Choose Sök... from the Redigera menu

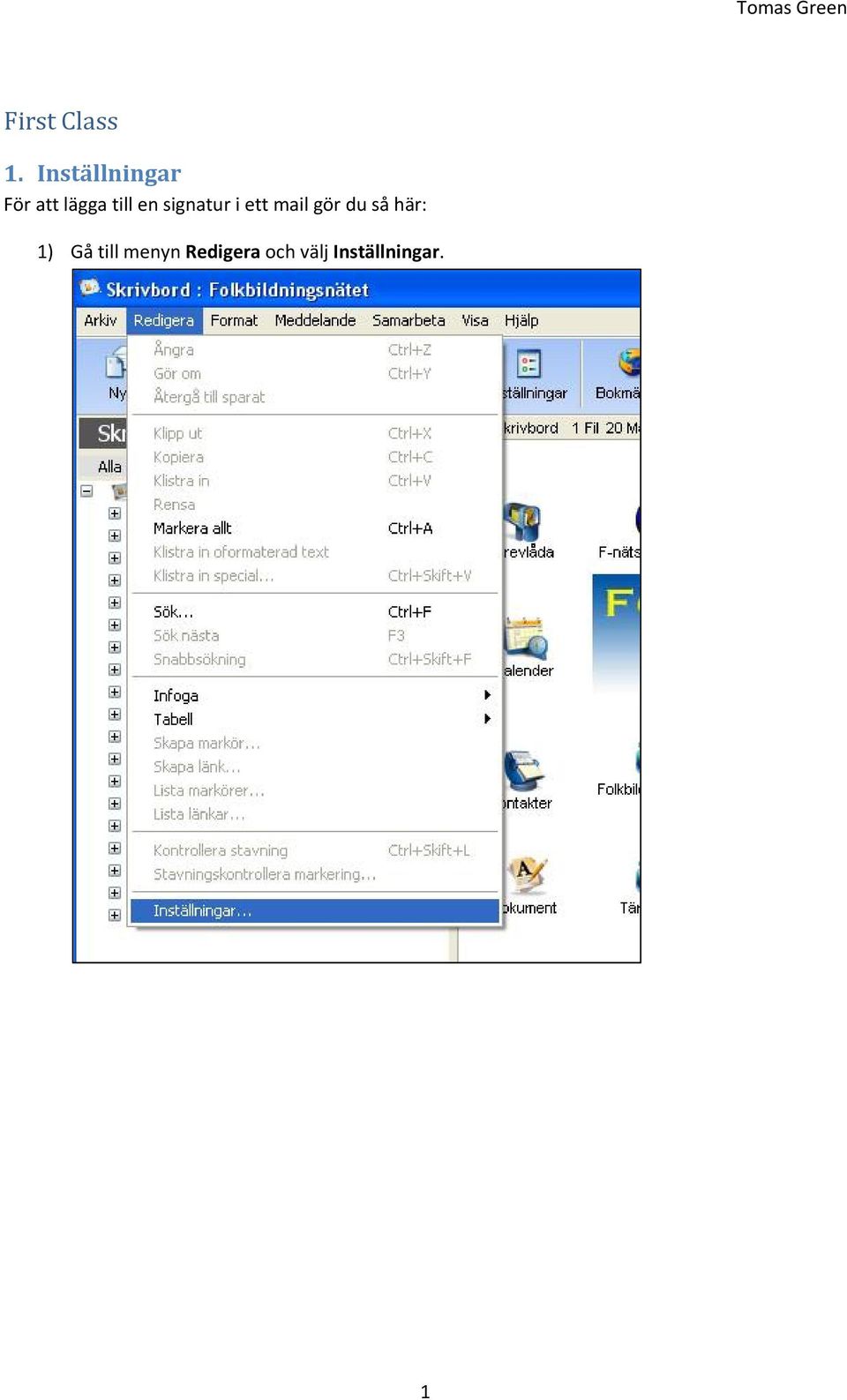click(x=315, y=611)
